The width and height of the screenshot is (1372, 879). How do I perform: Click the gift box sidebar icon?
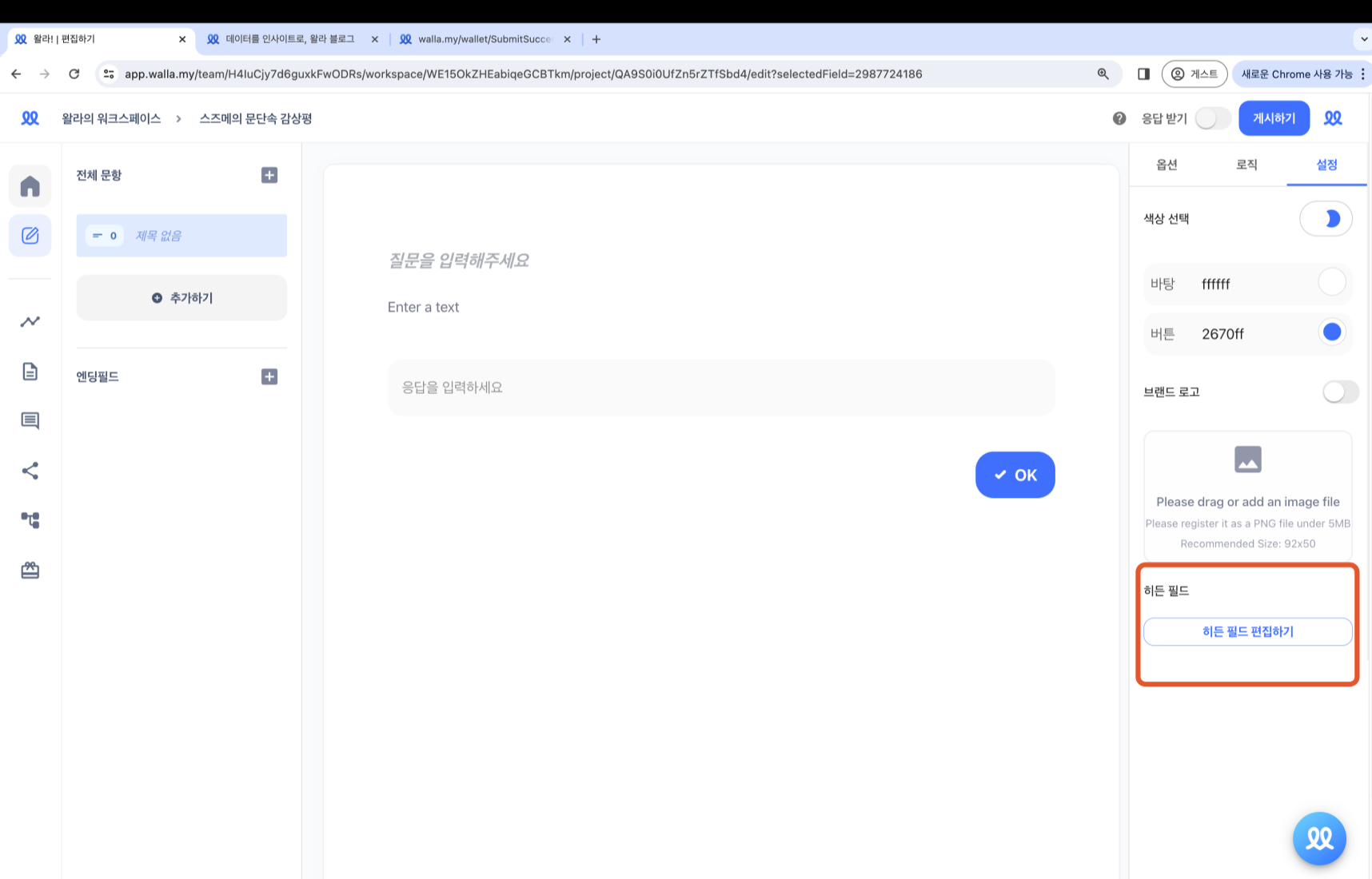(x=30, y=571)
